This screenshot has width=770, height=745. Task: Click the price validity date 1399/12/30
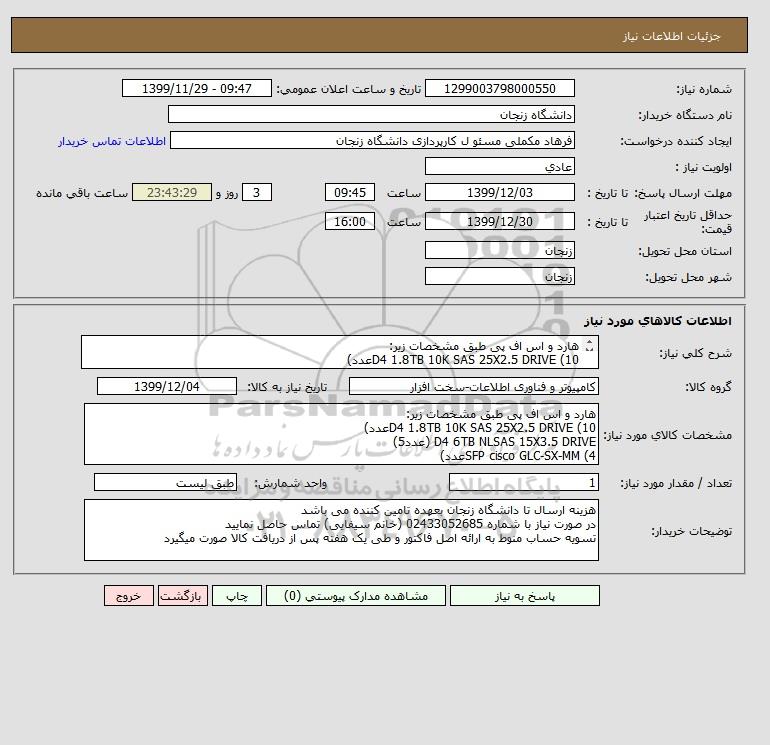(x=499, y=221)
